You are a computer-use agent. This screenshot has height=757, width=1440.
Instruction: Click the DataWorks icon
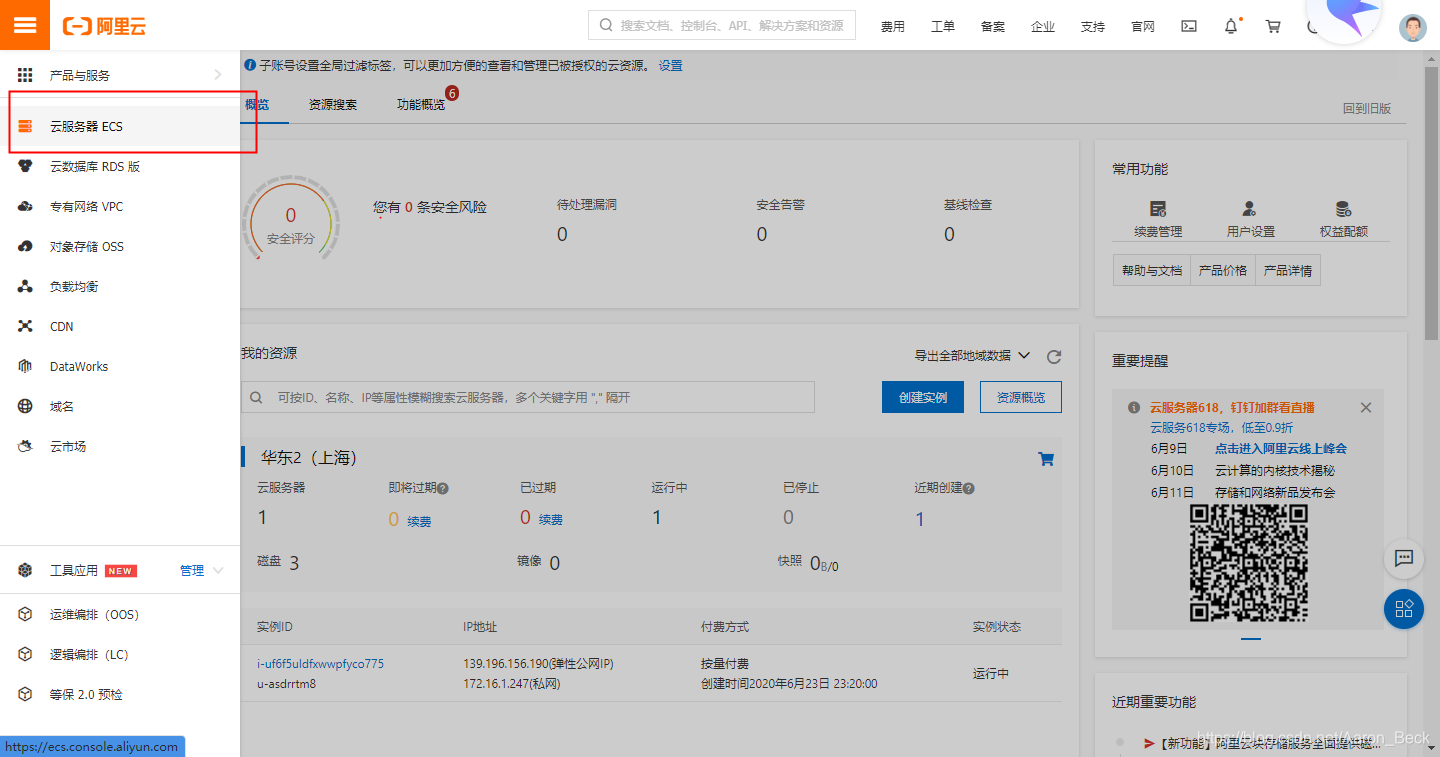pos(25,367)
